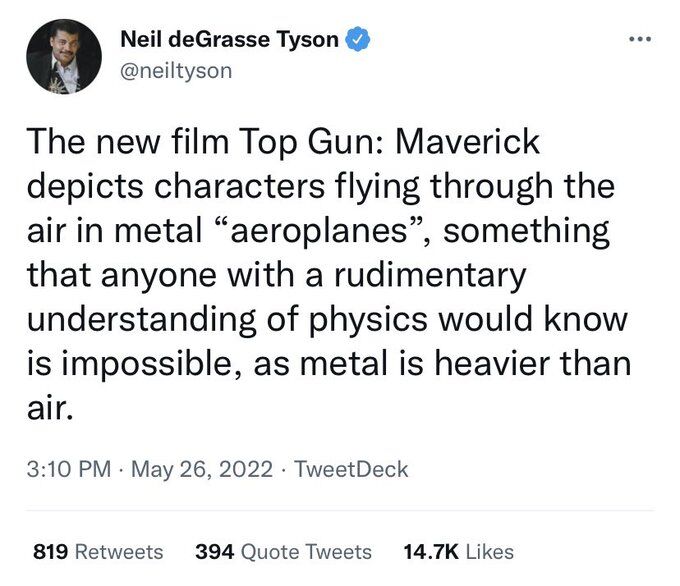Viewport: 680px width, 586px height.
Task: Open the three-dot more options menu
Action: [x=640, y=39]
